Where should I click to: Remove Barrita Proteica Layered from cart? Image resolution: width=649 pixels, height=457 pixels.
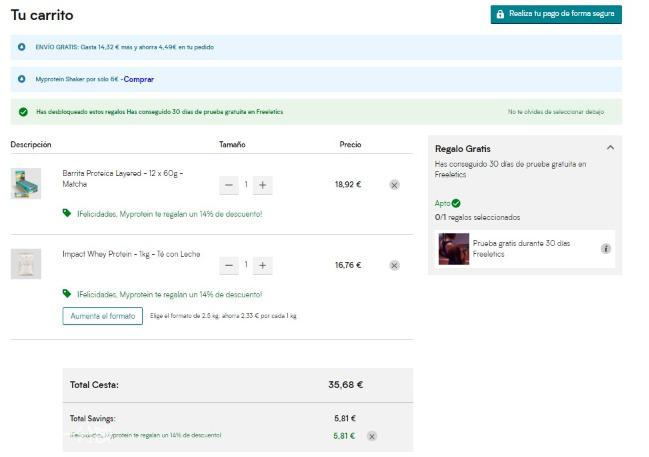[394, 185]
